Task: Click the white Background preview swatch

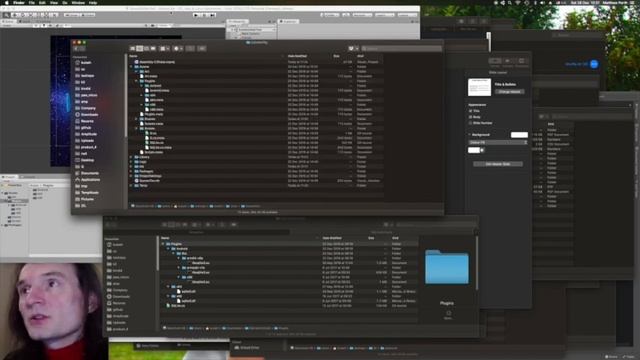Action: 519,135
